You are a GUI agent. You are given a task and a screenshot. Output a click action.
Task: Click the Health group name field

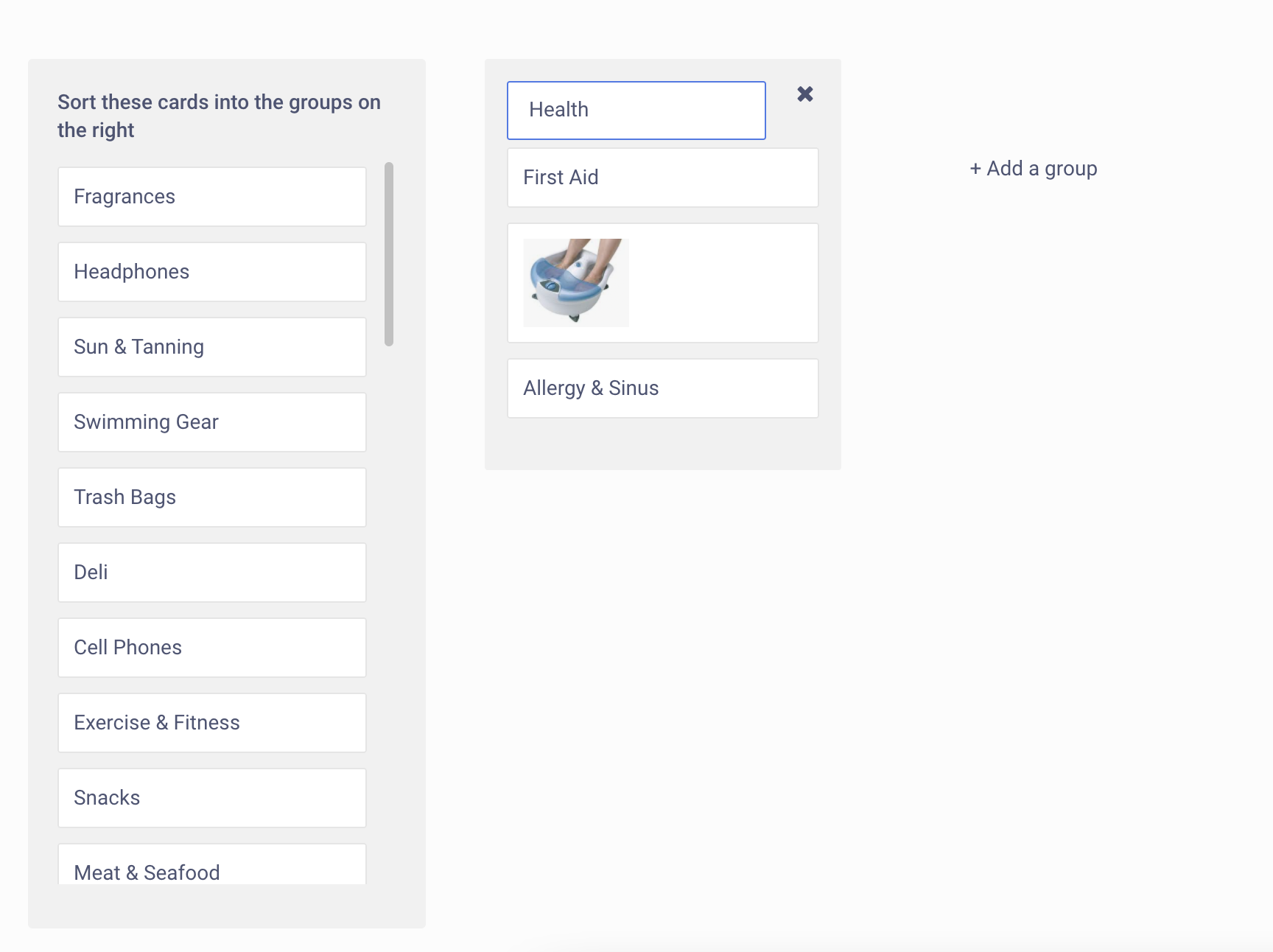[636, 111]
